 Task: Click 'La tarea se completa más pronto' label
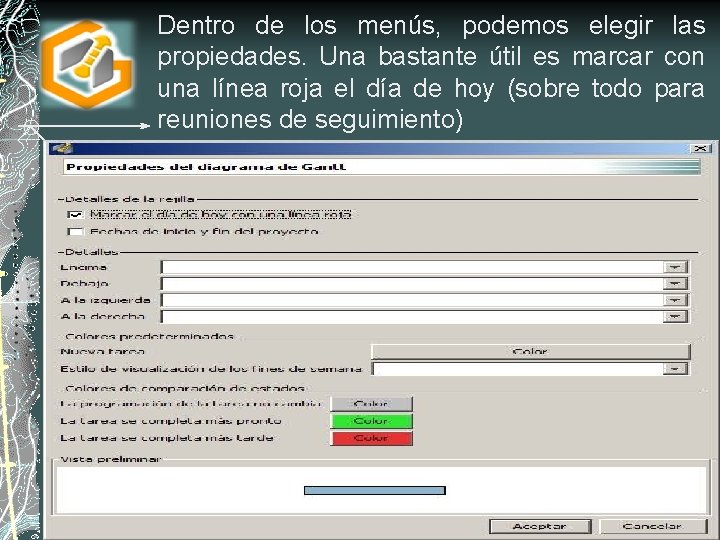coord(170,421)
